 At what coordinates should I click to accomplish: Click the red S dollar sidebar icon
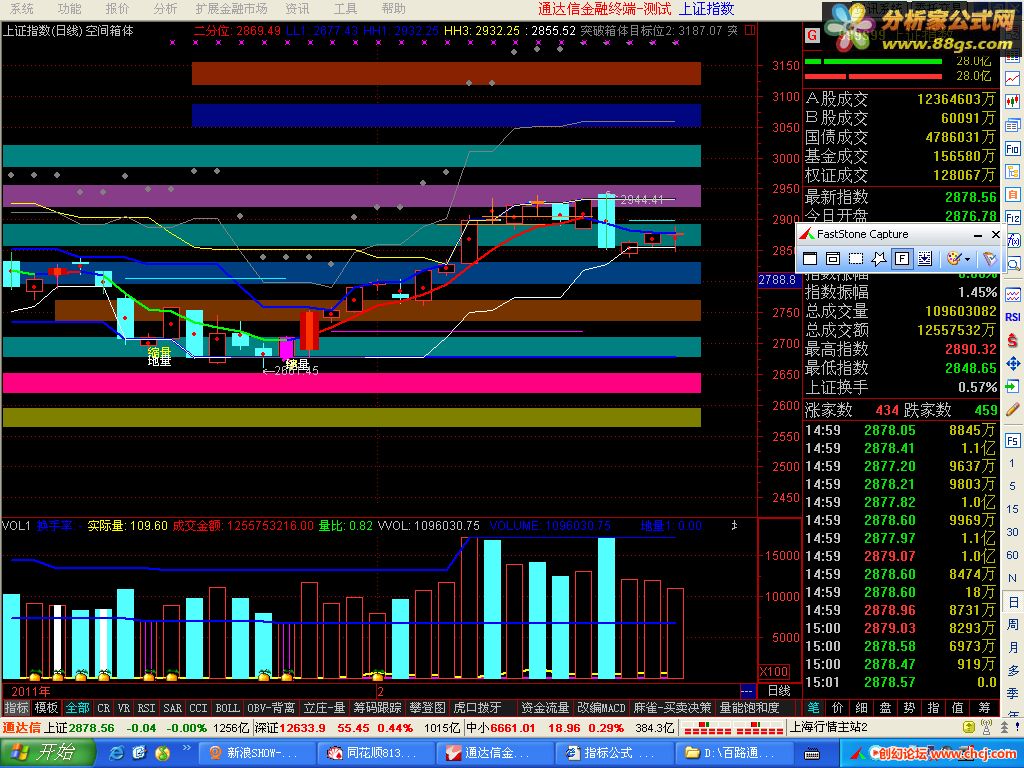point(1013,340)
